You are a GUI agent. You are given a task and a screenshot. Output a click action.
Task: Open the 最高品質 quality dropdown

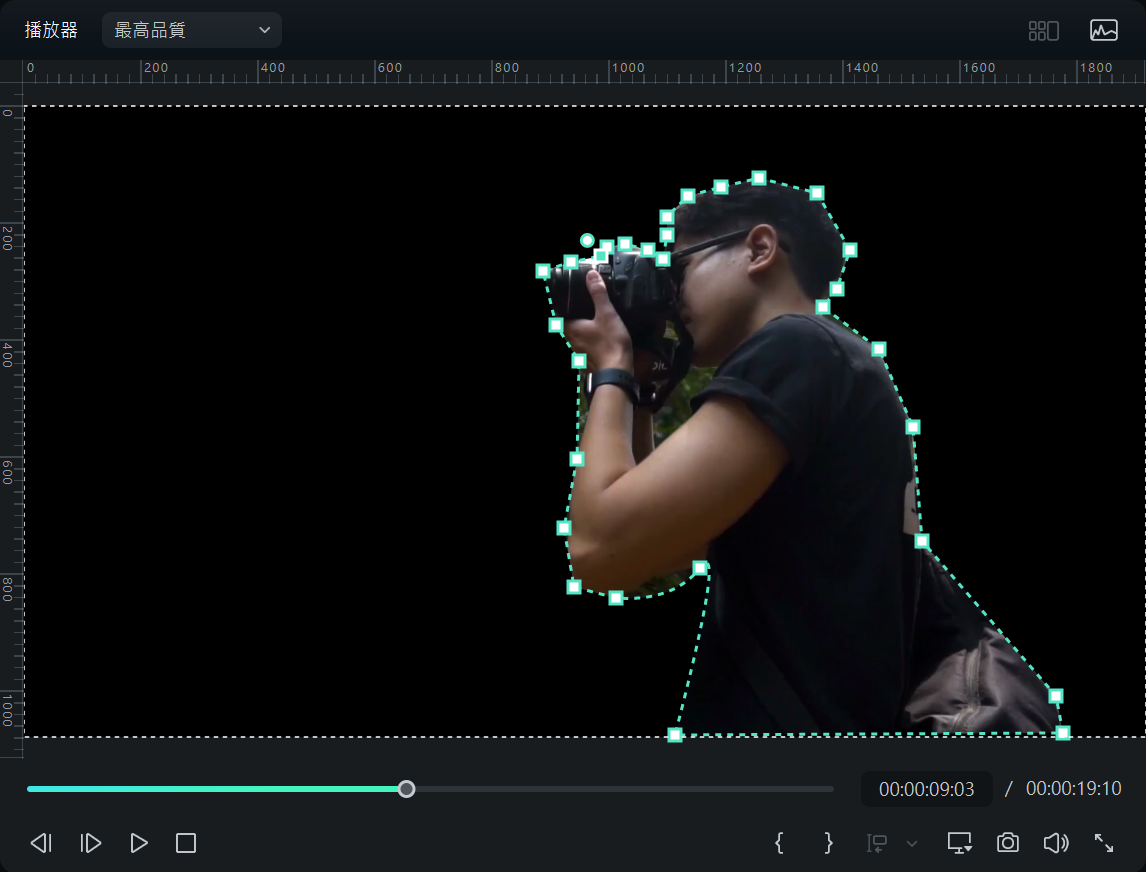pos(192,30)
